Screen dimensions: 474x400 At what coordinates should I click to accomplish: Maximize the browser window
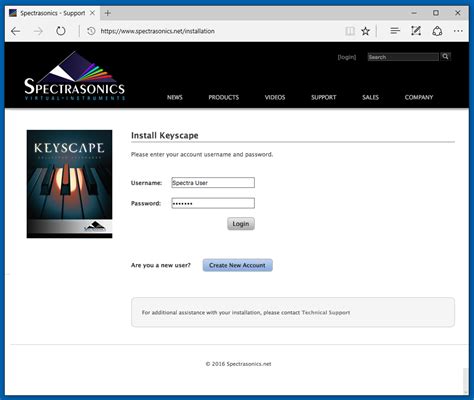pos(436,13)
